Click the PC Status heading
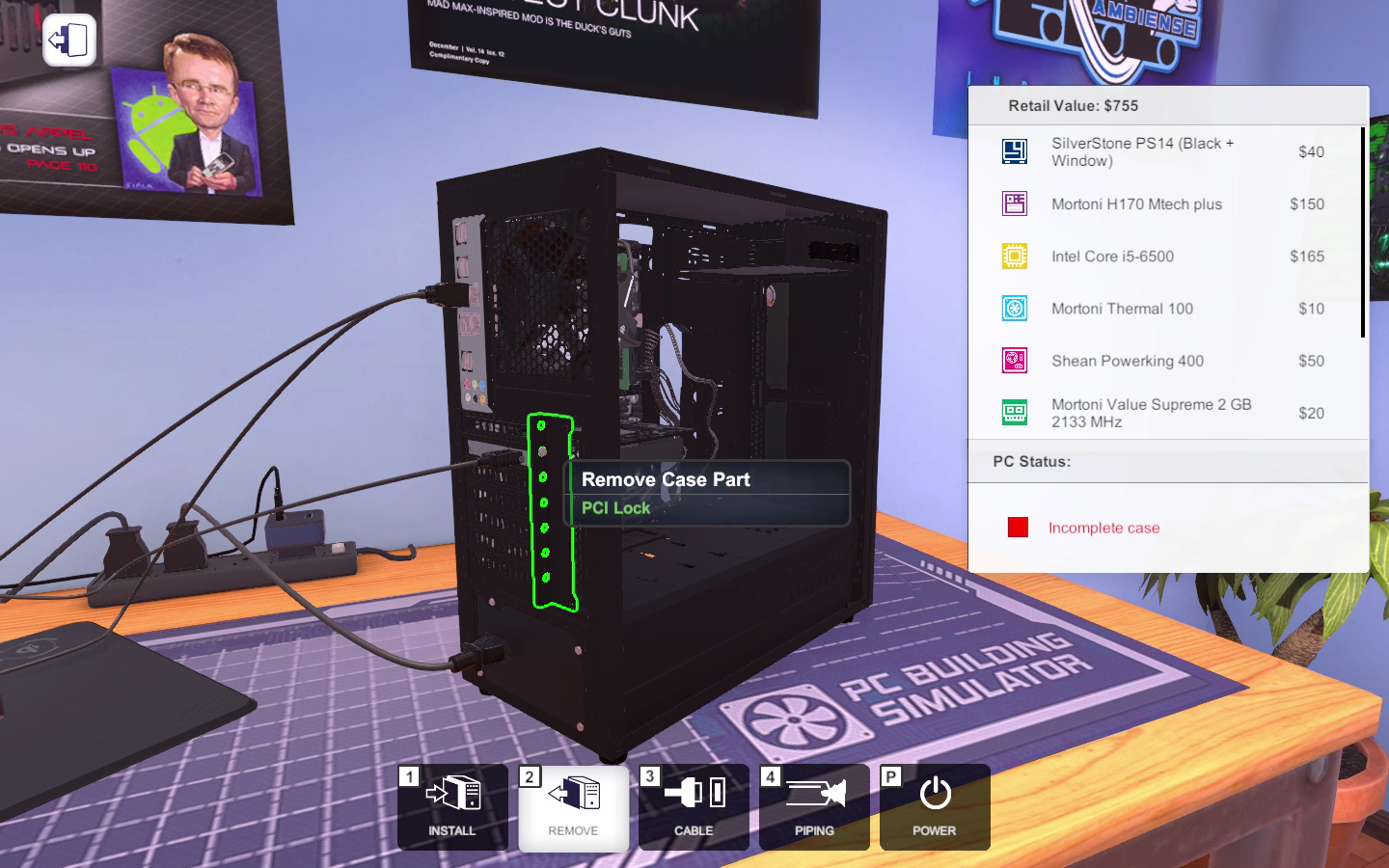Viewport: 1389px width, 868px height. 1031,462
